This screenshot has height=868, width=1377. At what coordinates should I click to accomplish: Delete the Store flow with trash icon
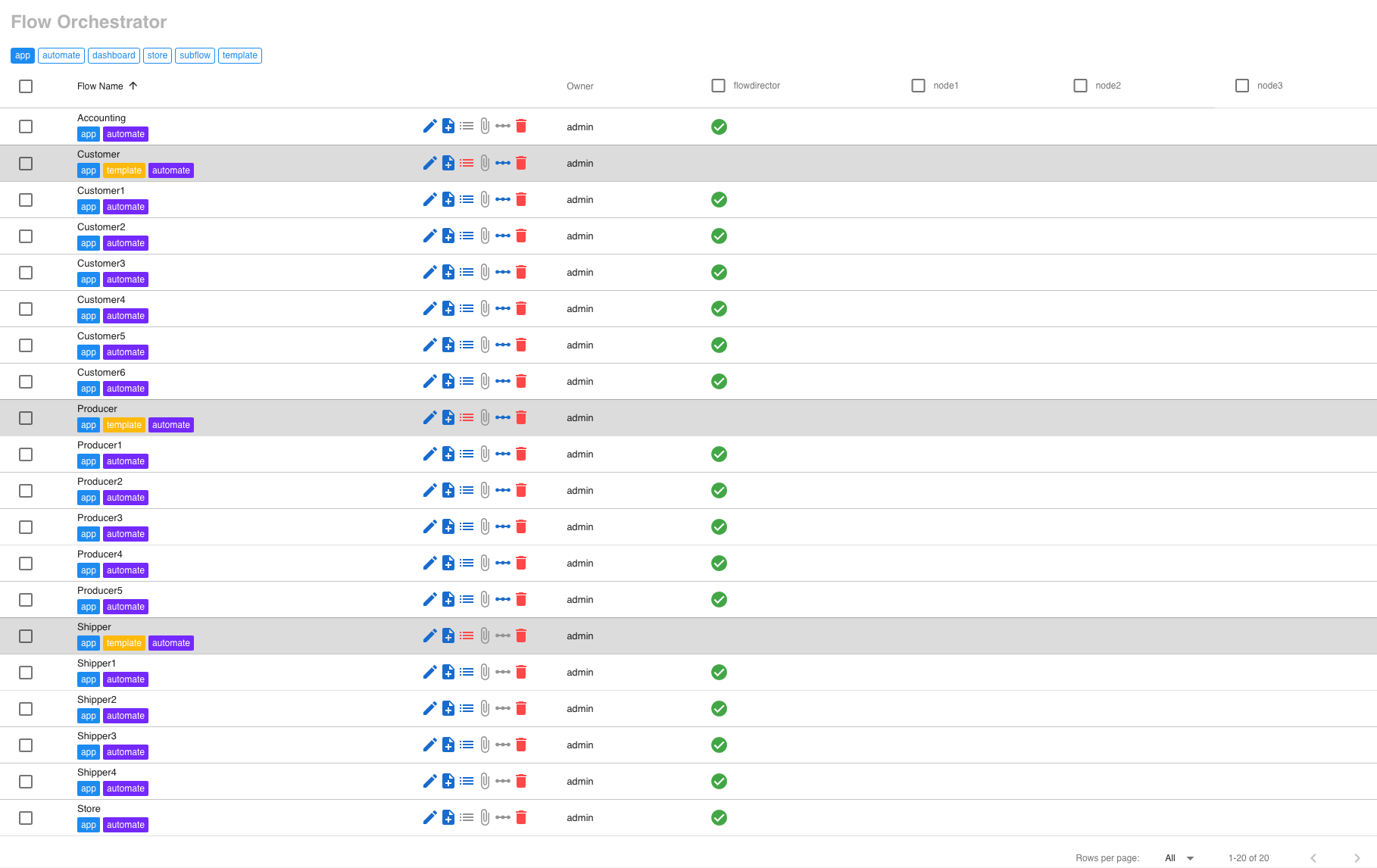(521, 817)
